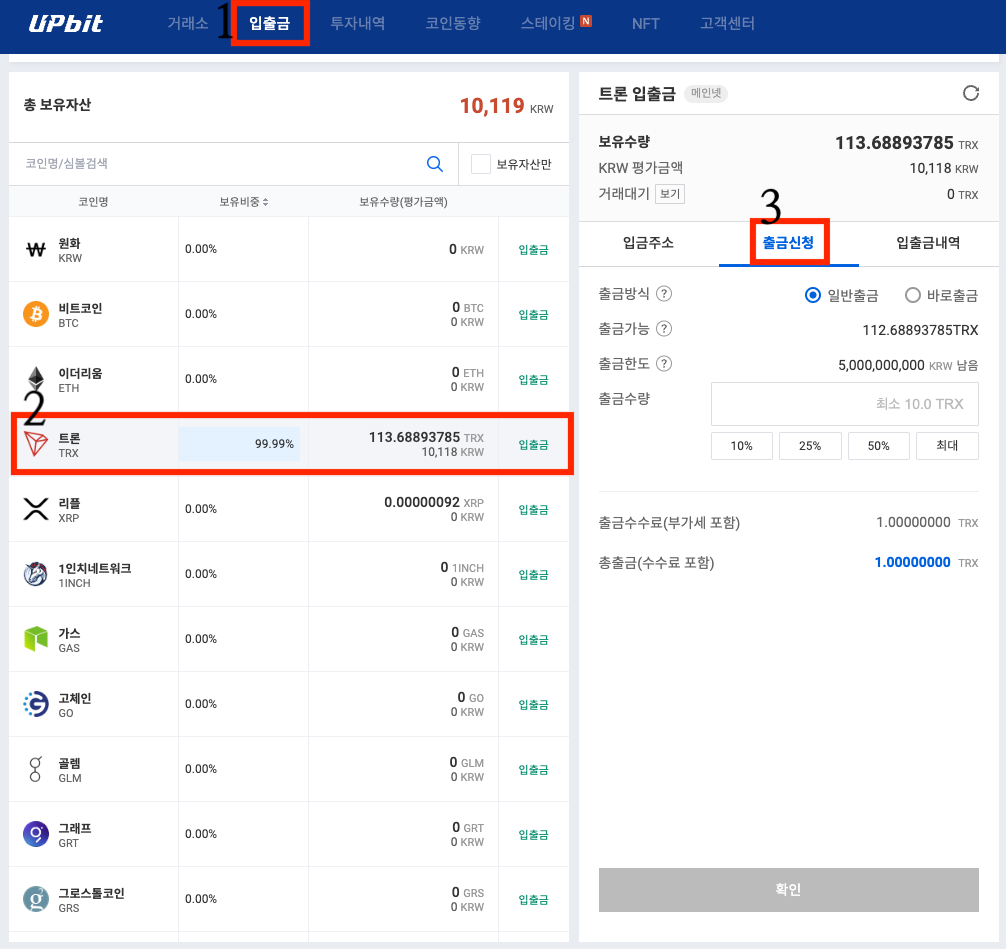Set withdrawal amount to 25%
Viewport: 1006px width, 949px height.
coord(810,446)
